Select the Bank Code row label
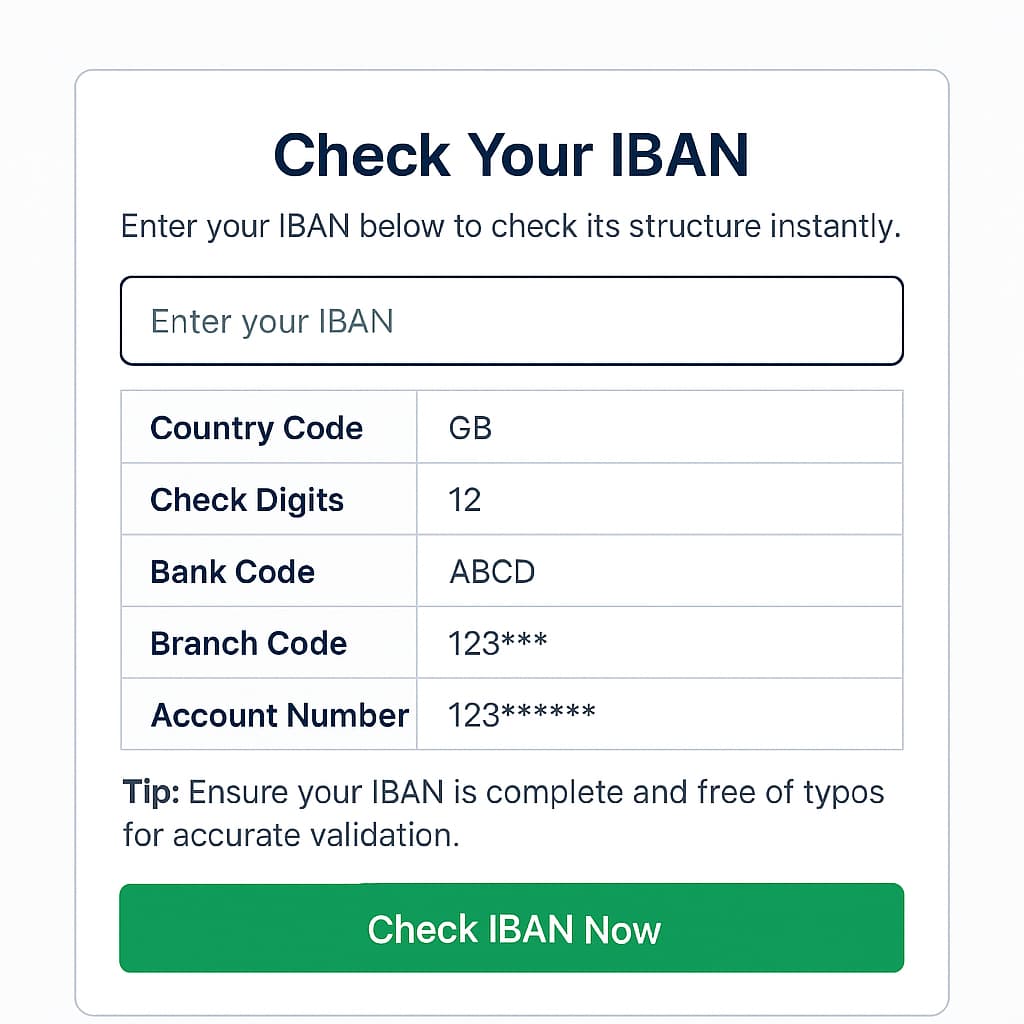Viewport: 1024px width, 1024px height. pyautogui.click(x=232, y=572)
